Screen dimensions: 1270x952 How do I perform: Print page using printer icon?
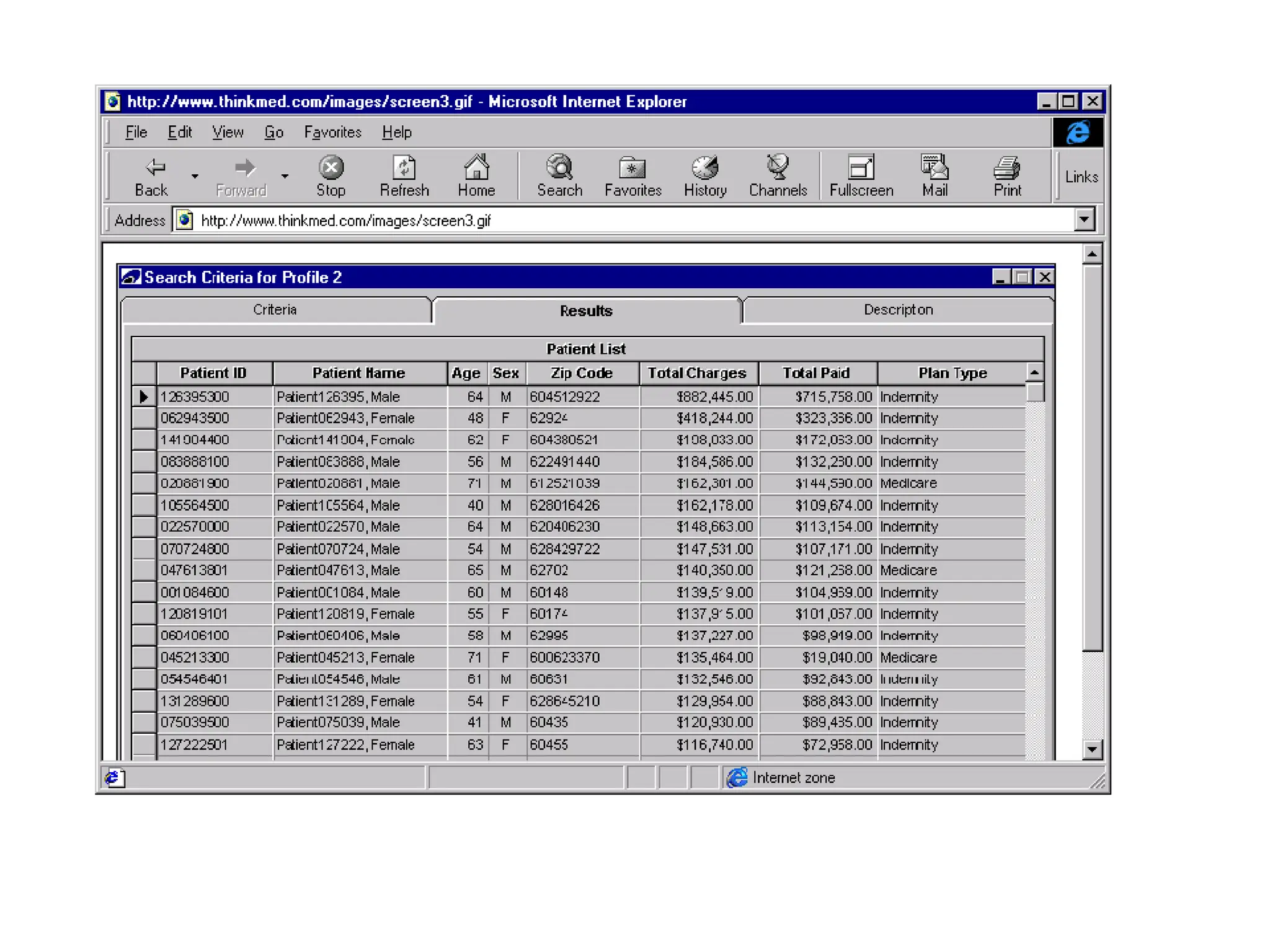1006,168
